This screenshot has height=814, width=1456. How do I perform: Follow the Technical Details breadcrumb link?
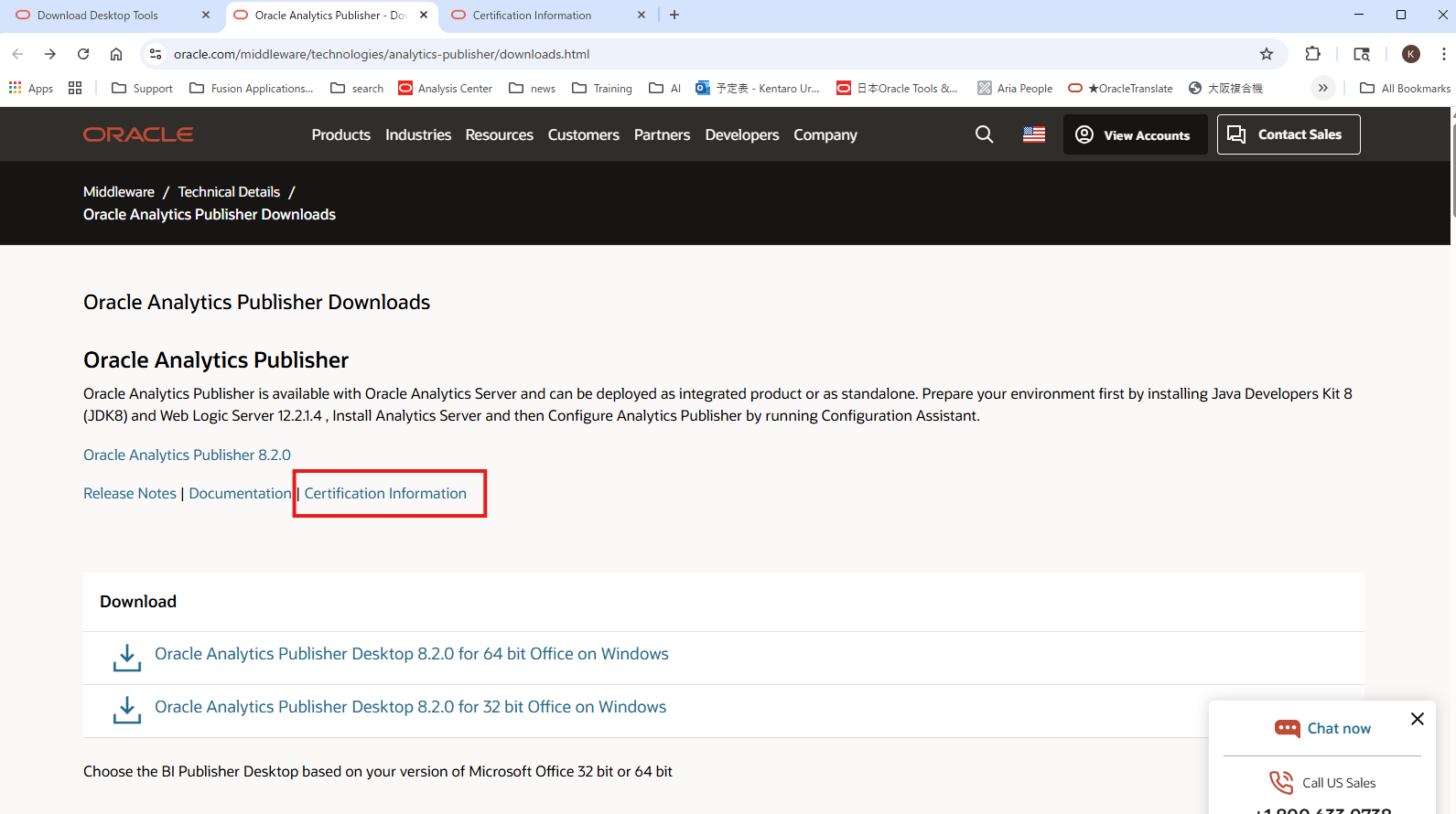(229, 192)
